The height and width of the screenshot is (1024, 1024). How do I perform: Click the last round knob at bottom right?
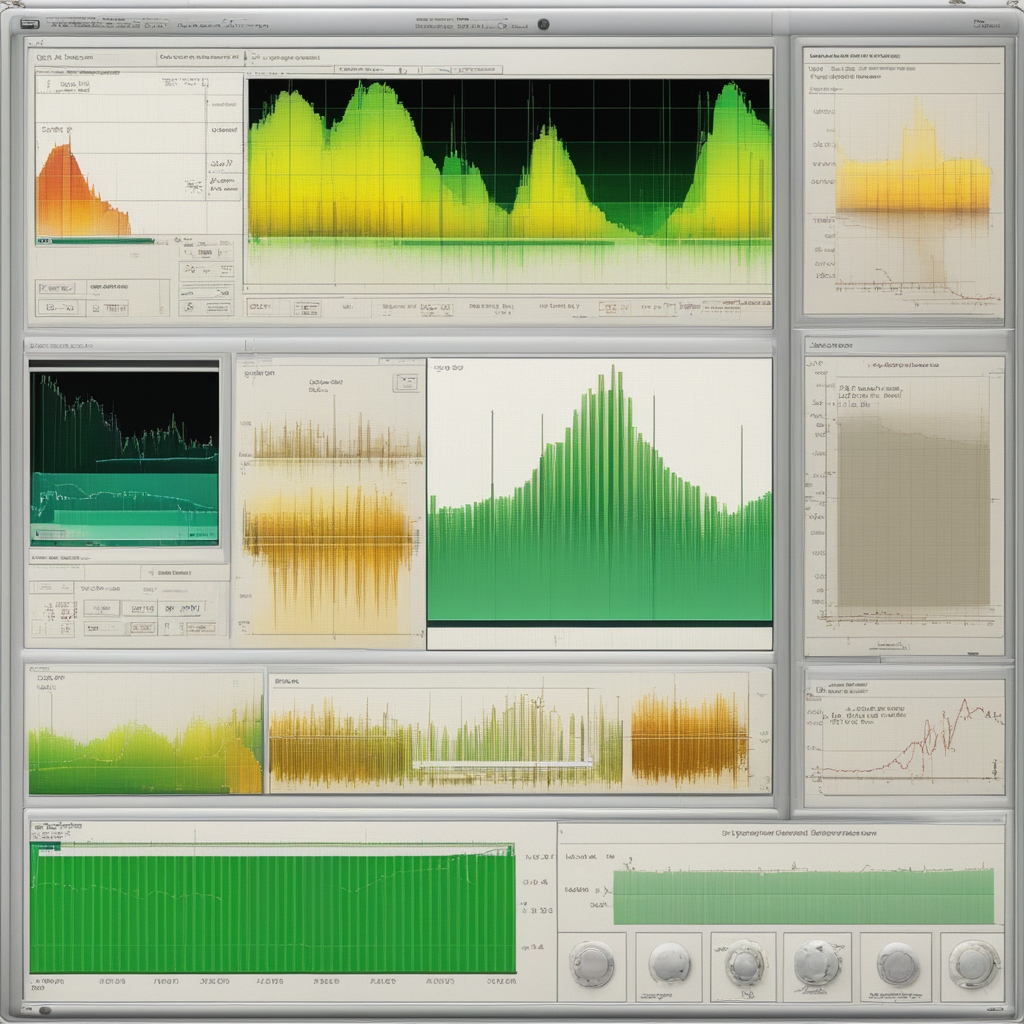pos(972,965)
